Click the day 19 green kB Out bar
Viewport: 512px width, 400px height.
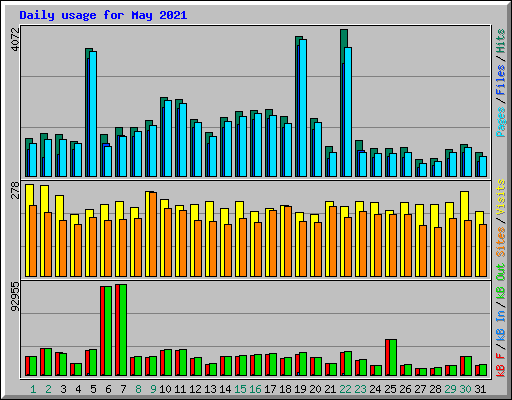(303, 364)
